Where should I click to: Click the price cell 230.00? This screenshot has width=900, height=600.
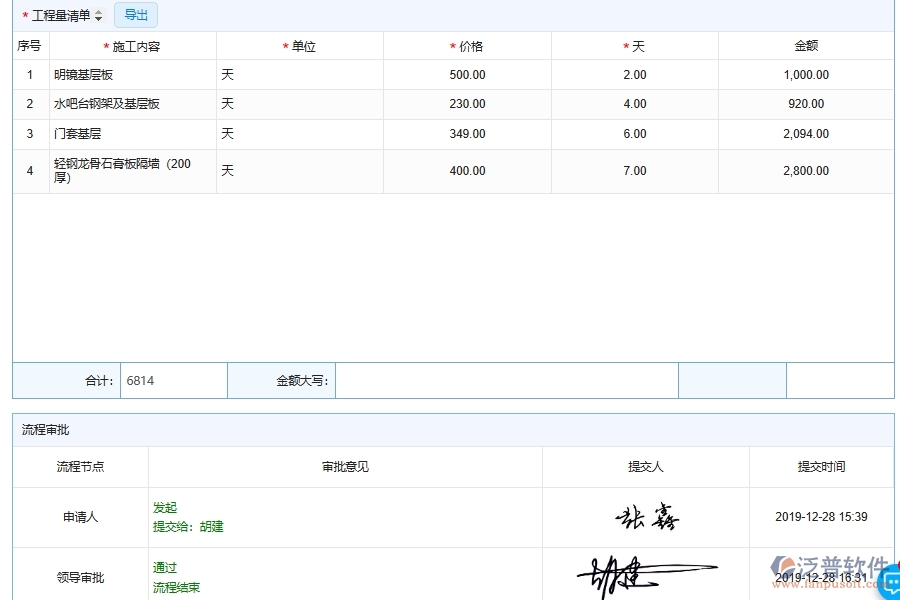(x=467, y=104)
